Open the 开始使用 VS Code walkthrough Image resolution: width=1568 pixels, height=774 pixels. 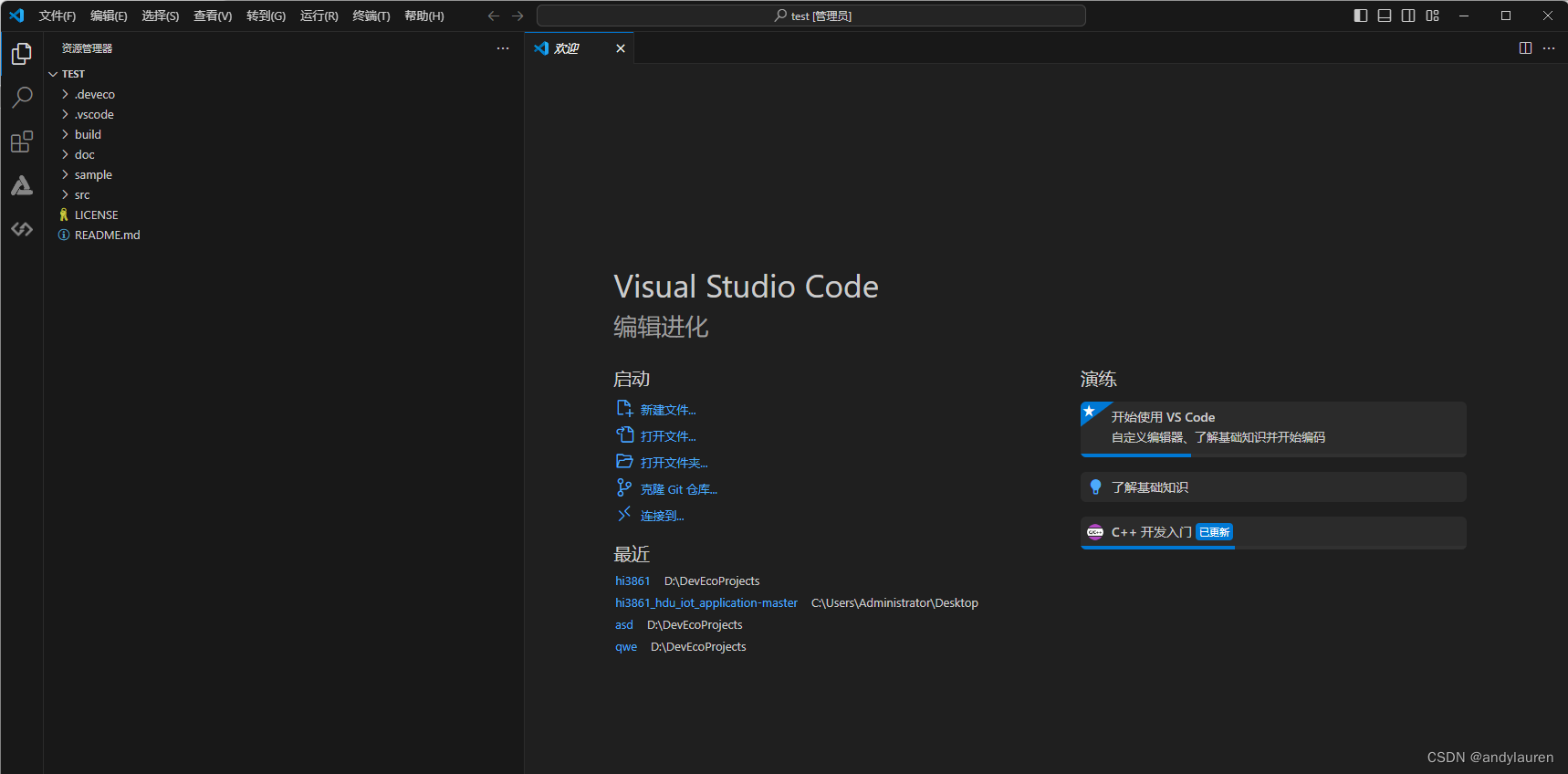[x=1273, y=429]
